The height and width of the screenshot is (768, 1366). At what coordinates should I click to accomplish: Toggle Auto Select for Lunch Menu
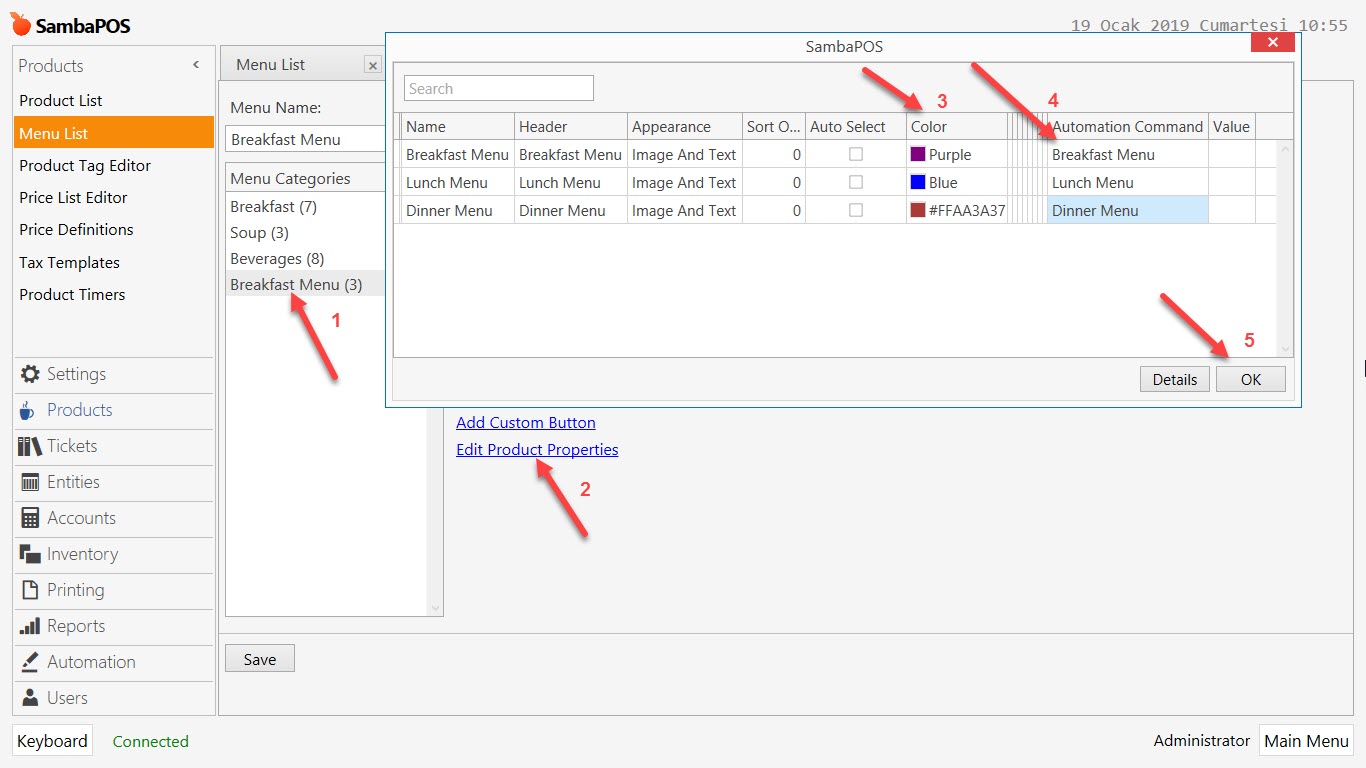(x=856, y=182)
